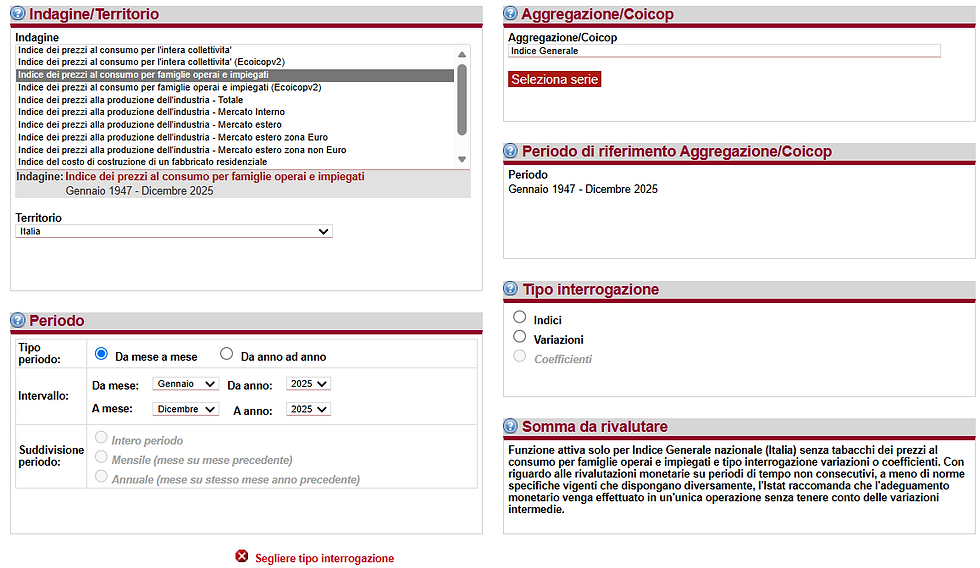This screenshot has width=980, height=568.
Task: Open help icon beside Periodo di riferimento heading
Action: 511,151
